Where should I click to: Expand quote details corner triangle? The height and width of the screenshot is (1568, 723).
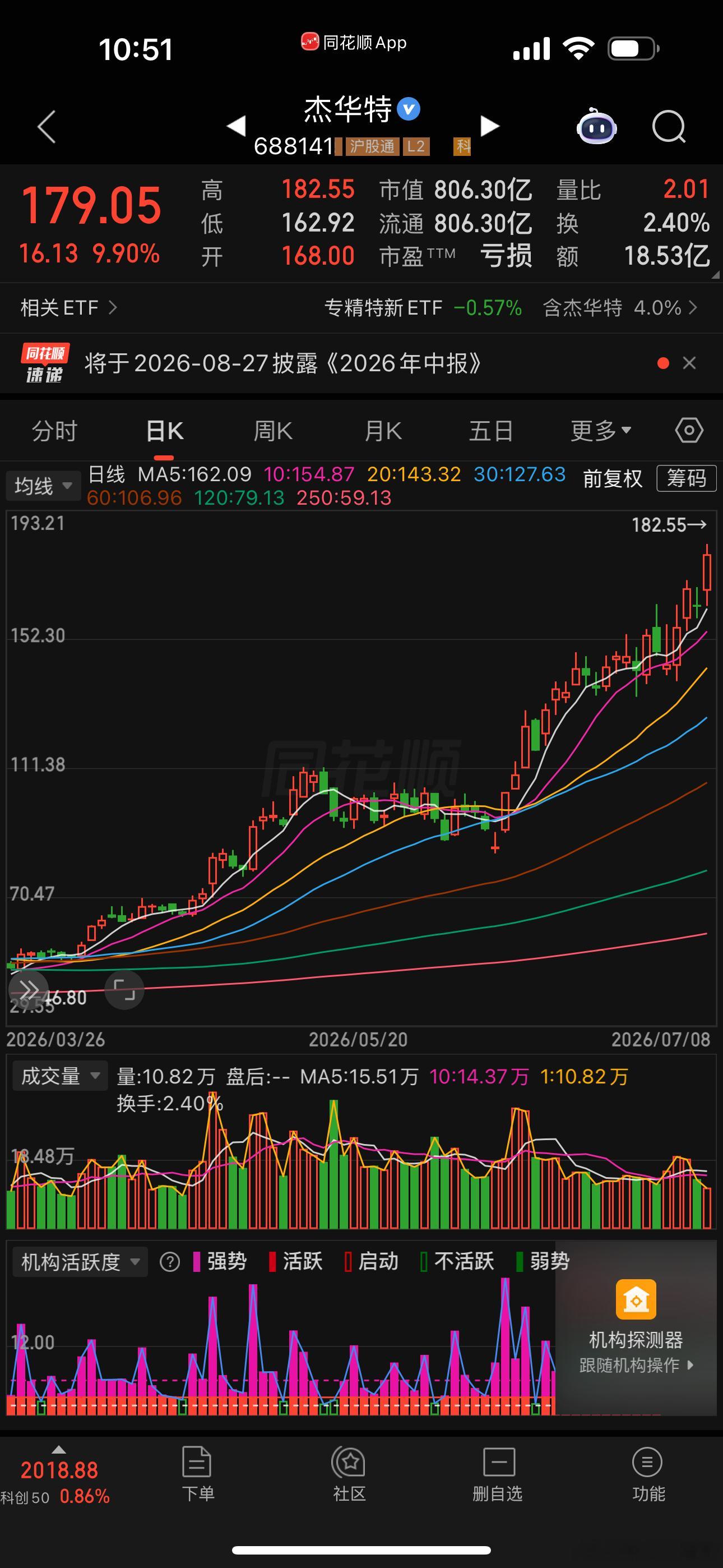715,275
